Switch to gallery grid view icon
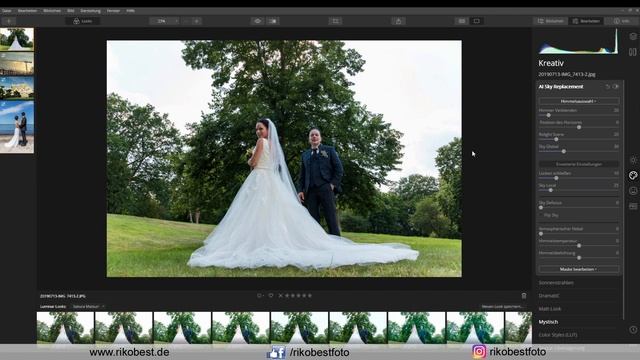This screenshot has width=640, height=360. click(462, 21)
